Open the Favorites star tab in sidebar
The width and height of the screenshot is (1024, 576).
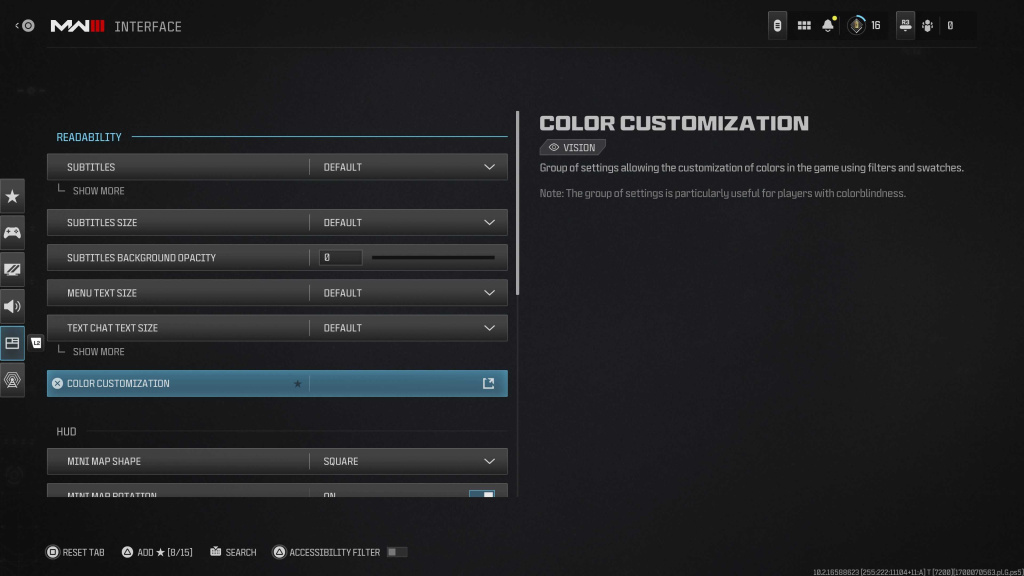12,196
